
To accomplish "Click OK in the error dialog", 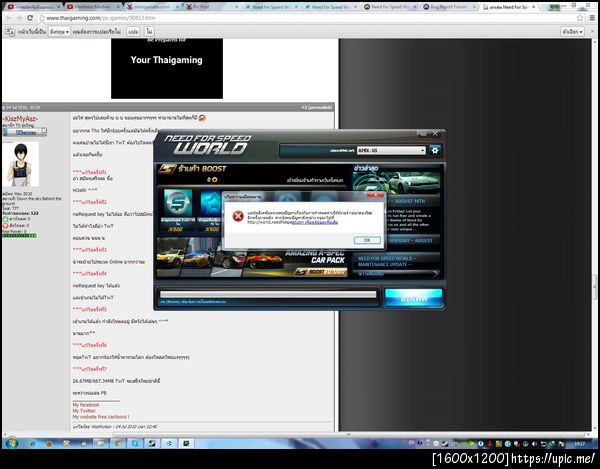I will coord(367,240).
